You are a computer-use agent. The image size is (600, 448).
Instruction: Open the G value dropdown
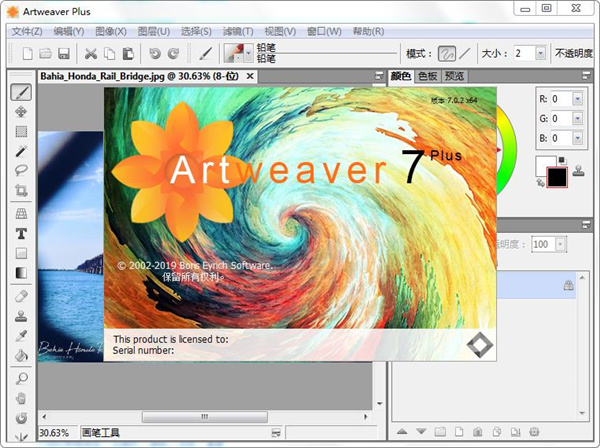tap(577, 119)
